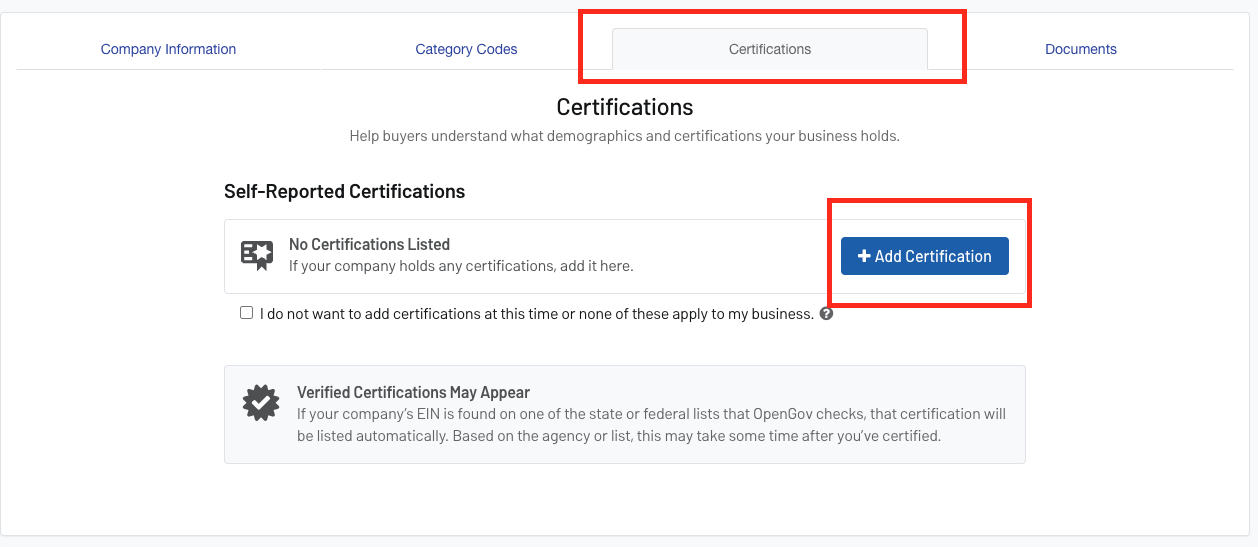
Task: Go to the Documents tab
Action: pyautogui.click(x=1081, y=49)
